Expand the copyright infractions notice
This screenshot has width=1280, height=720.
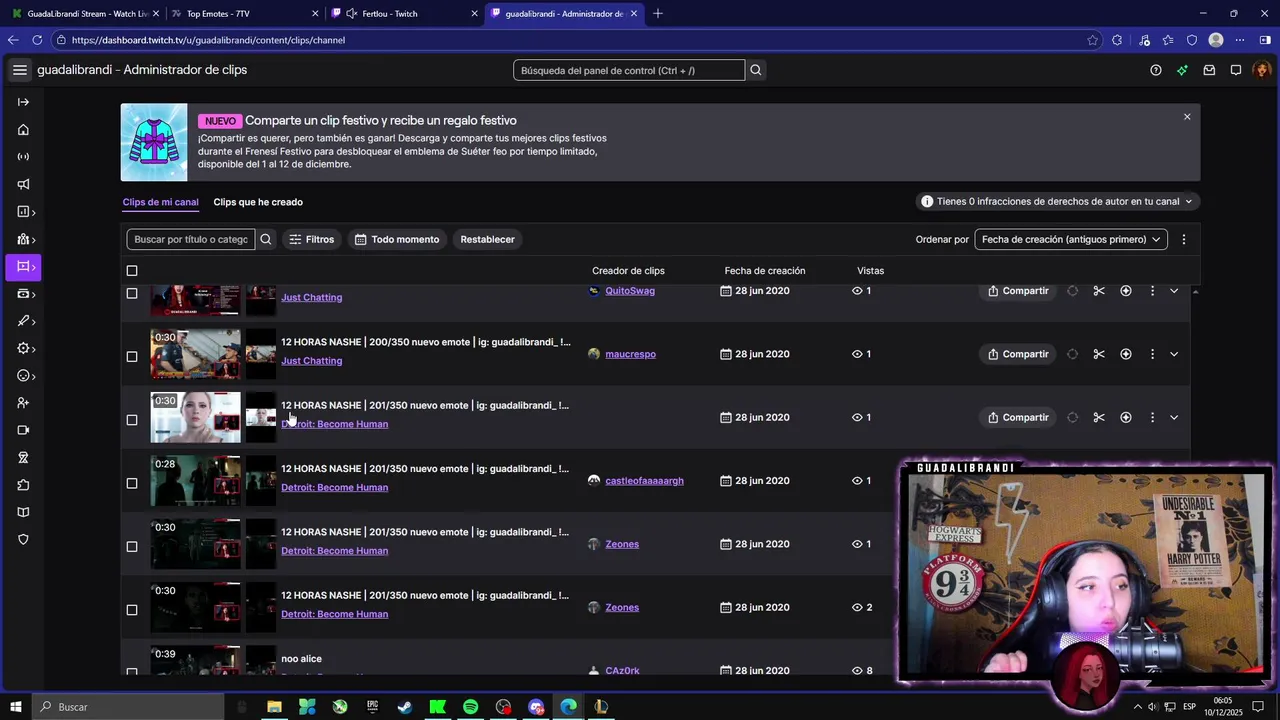tap(1058, 201)
